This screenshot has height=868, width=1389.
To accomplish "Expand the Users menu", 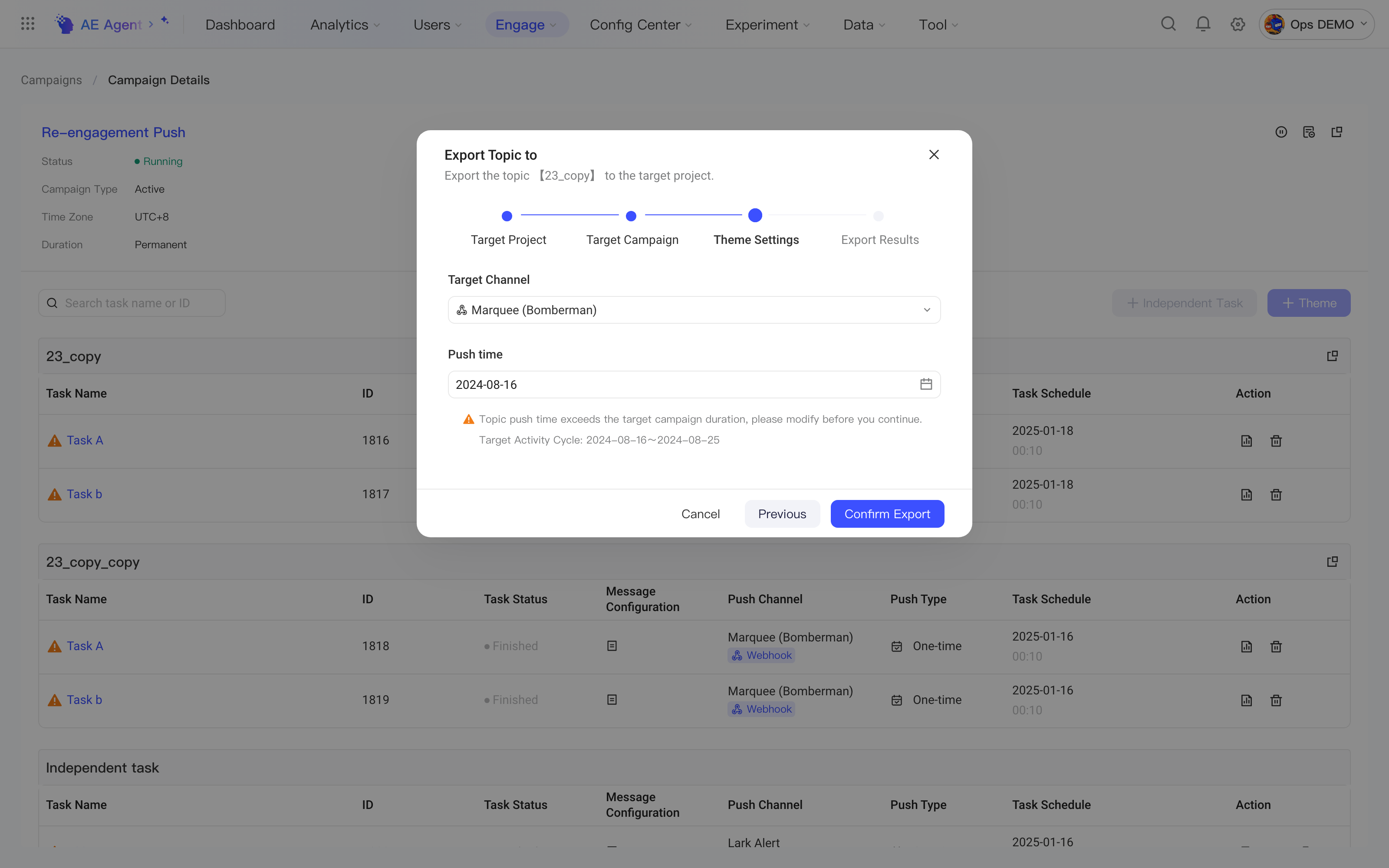I will 438,25.
